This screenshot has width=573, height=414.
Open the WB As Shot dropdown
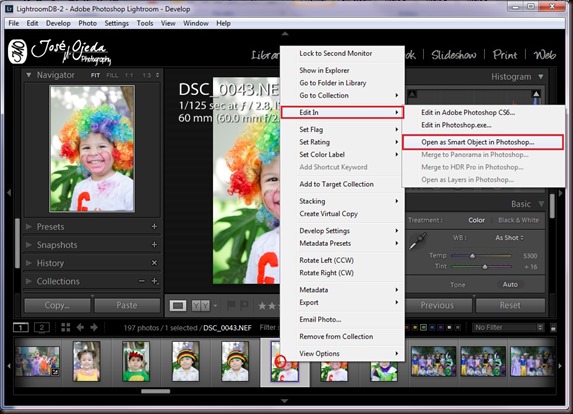(509, 238)
